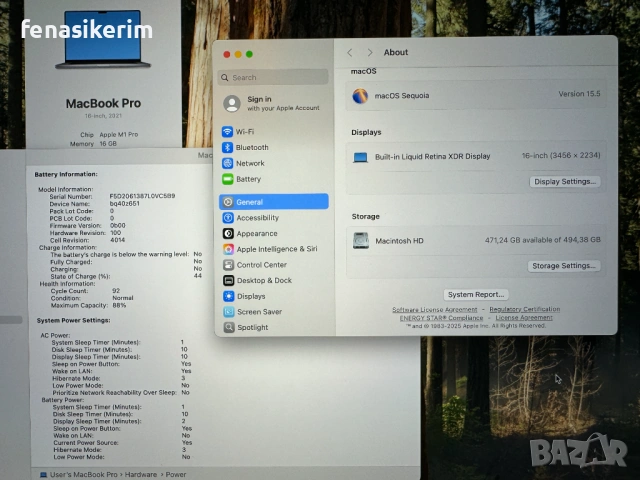Click State of Charge value 44
640x480 pixels.
point(198,276)
